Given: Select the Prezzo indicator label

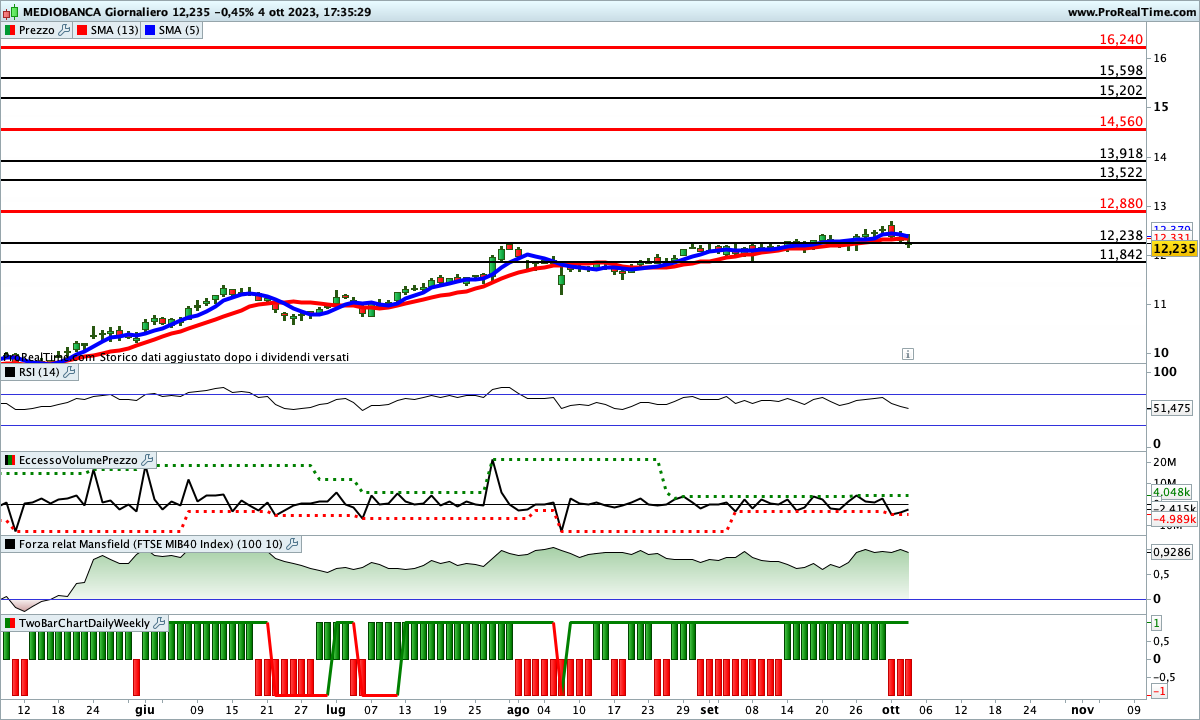Looking at the screenshot, I should pyautogui.click(x=37, y=30).
